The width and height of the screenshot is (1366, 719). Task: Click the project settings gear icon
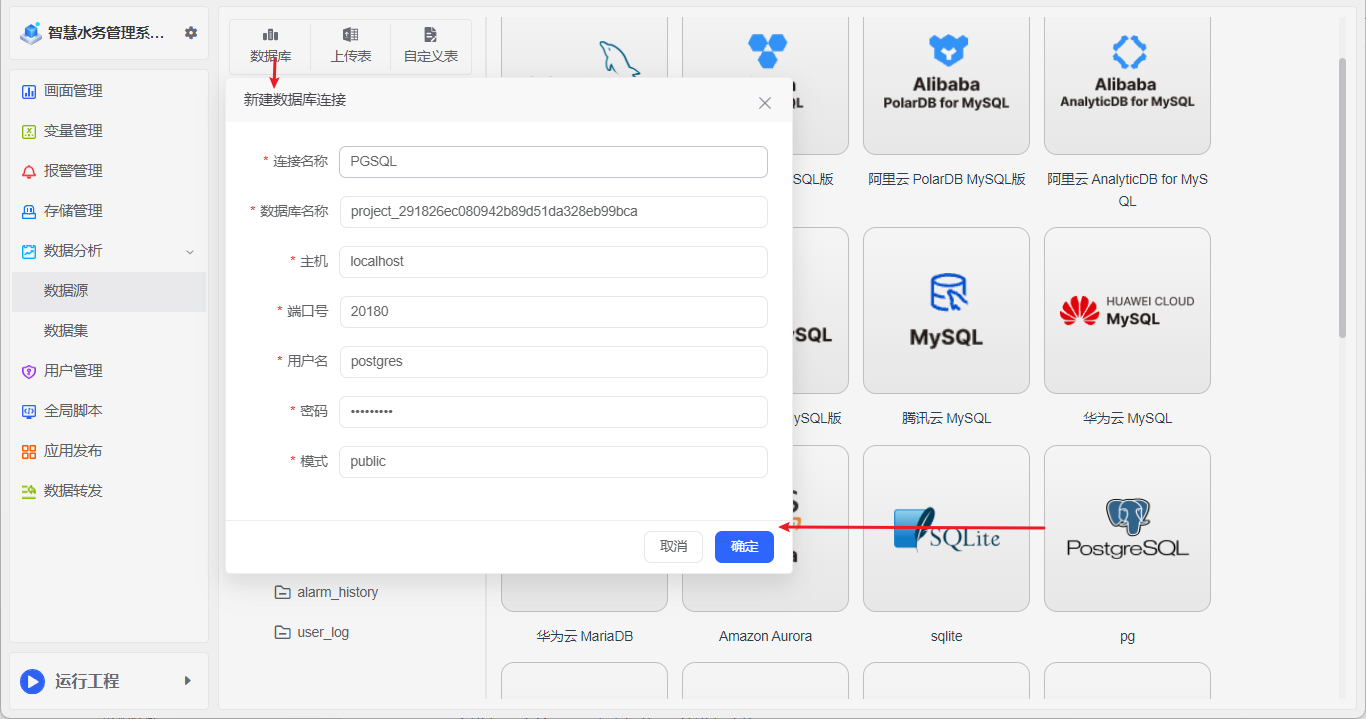[190, 31]
